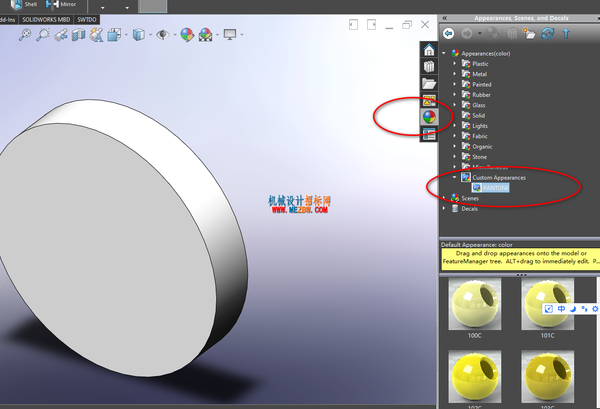Click the View Settings monitor icon
This screenshot has width=600, height=409.
click(x=230, y=34)
